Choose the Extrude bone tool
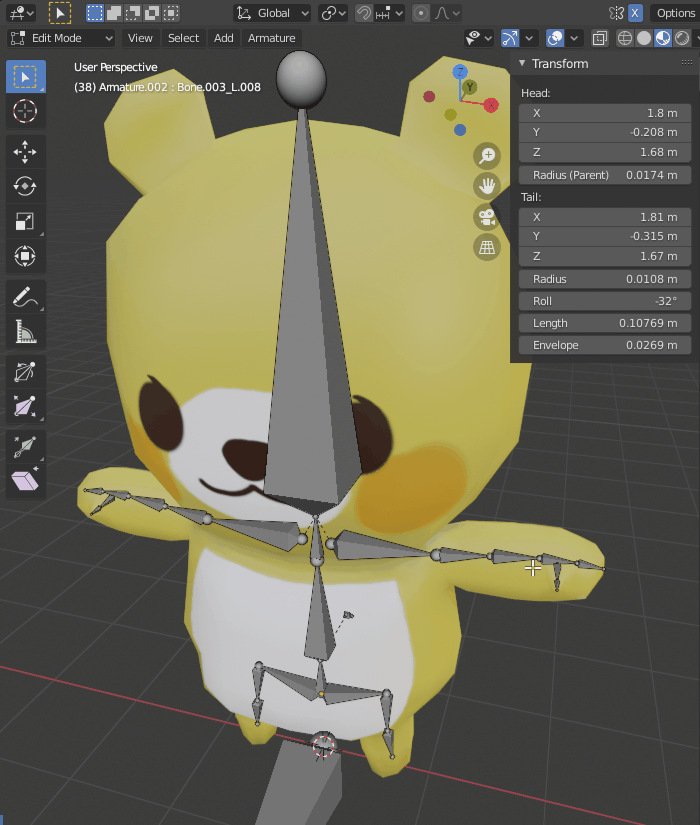This screenshot has width=700, height=825. tap(25, 447)
